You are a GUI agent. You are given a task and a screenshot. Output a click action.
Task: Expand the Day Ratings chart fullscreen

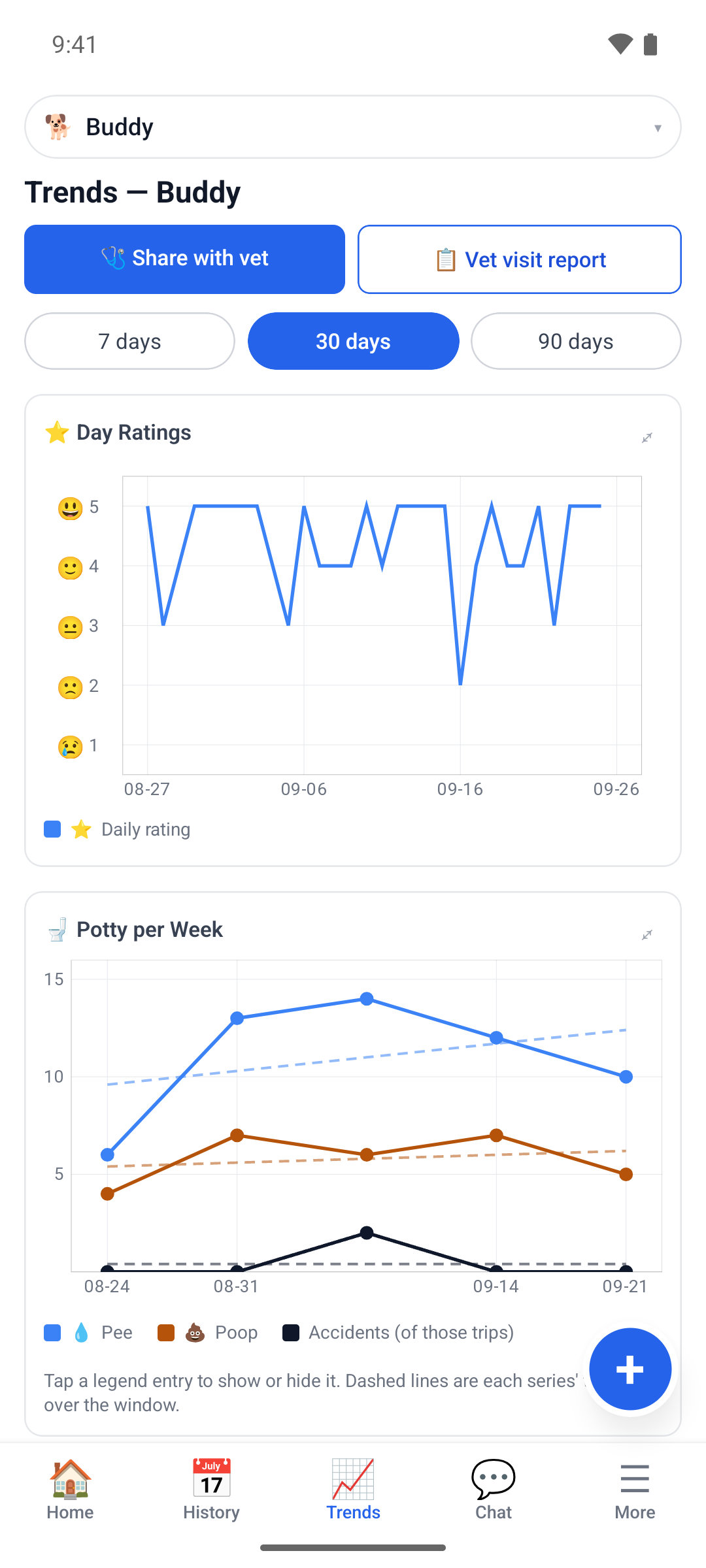pyautogui.click(x=647, y=438)
